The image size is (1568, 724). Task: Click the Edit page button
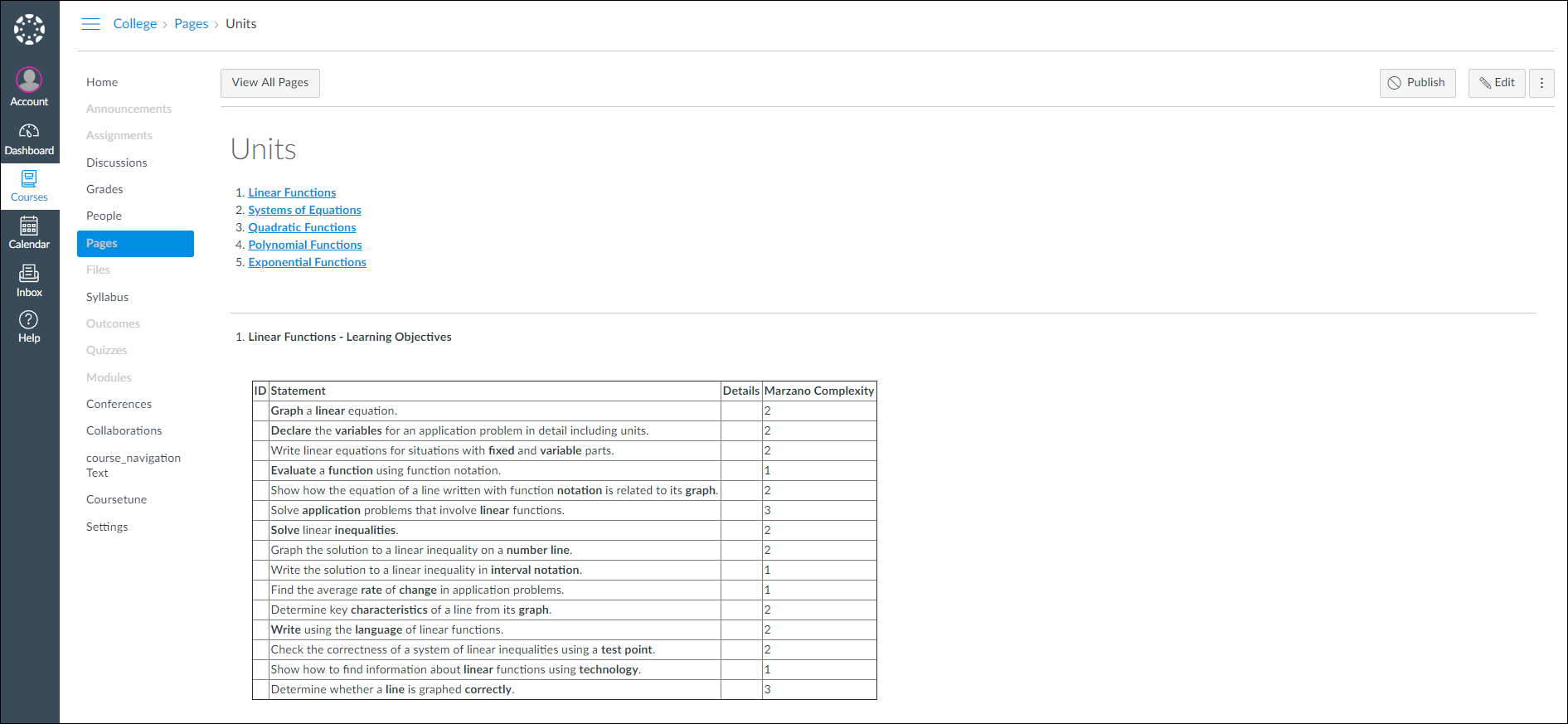click(1497, 83)
